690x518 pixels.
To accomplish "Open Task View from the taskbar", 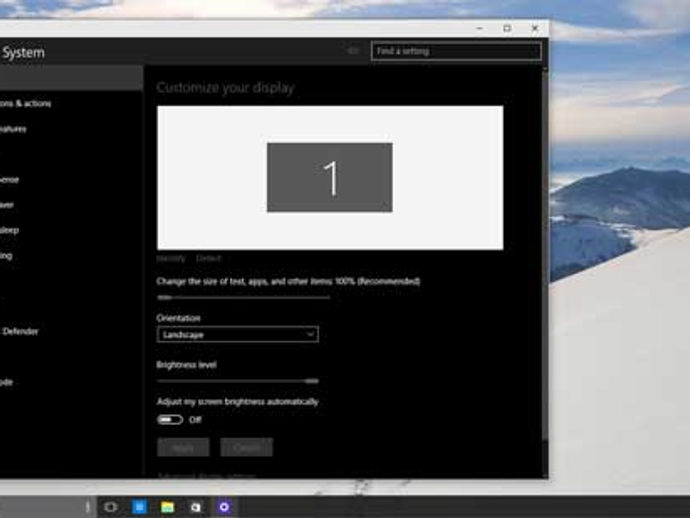I will pyautogui.click(x=111, y=507).
